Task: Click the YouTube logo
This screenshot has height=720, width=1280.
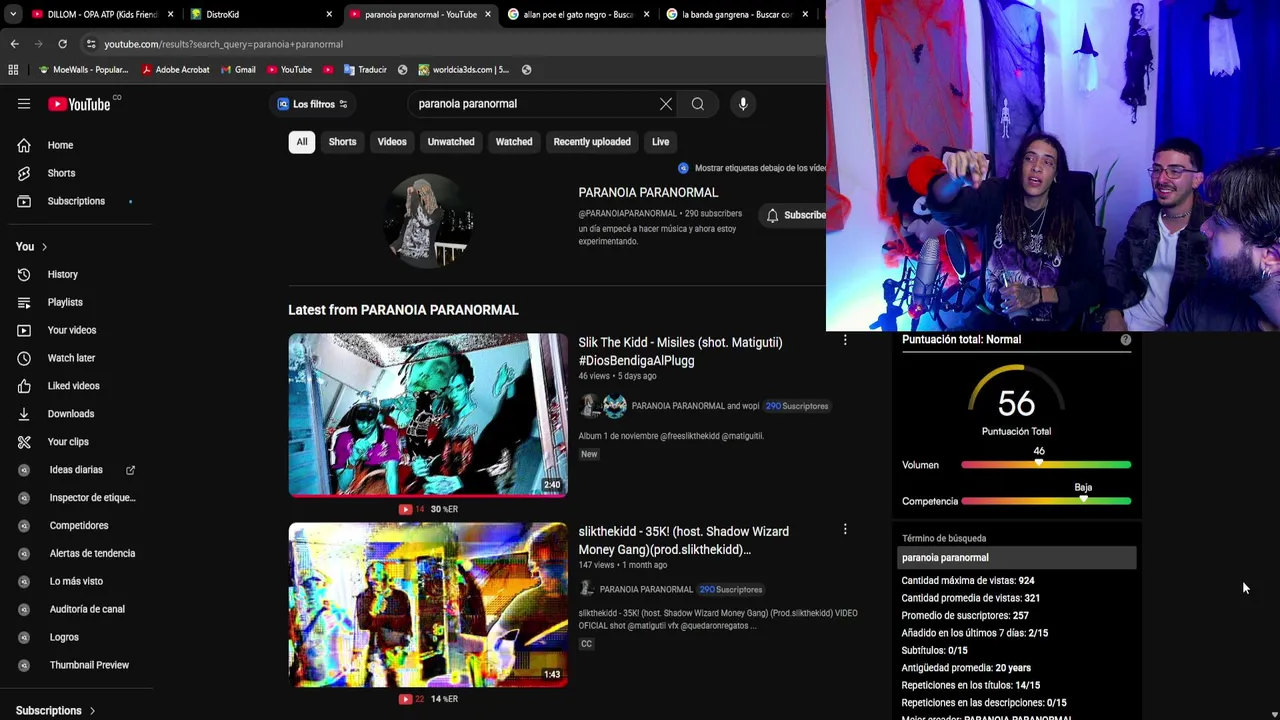Action: [79, 104]
